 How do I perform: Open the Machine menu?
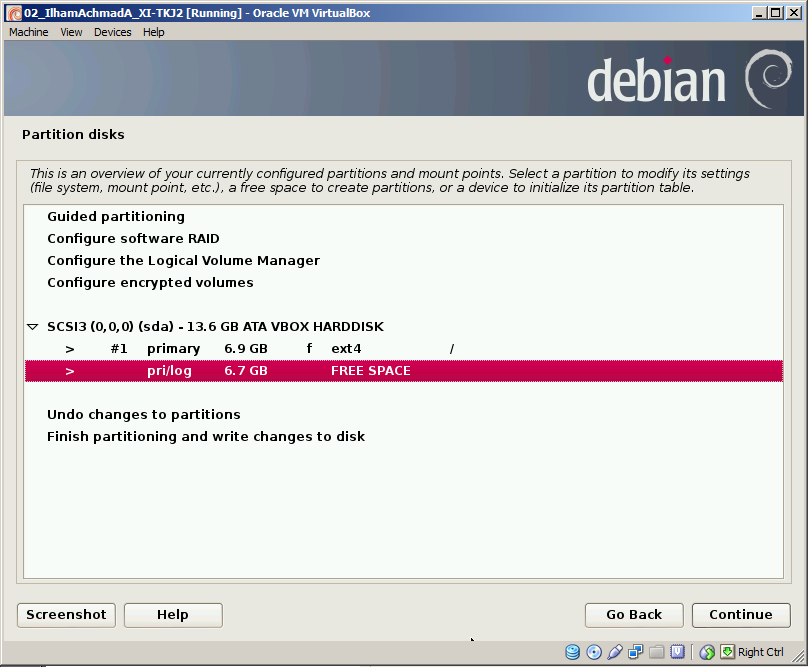click(28, 31)
